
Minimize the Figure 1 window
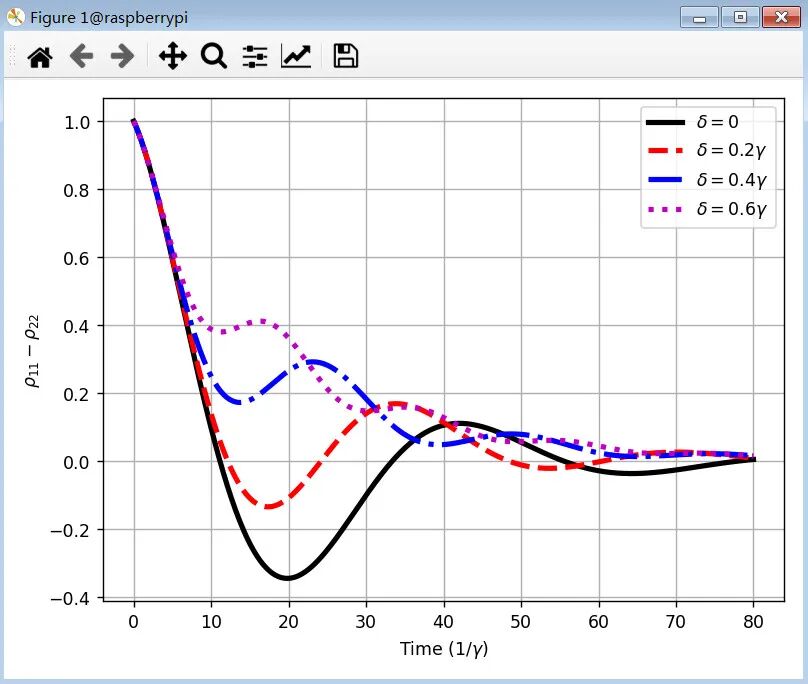tap(699, 17)
